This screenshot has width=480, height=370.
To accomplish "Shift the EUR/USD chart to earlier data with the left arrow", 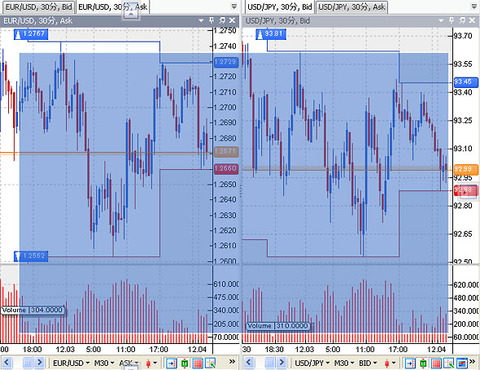I will (7, 362).
